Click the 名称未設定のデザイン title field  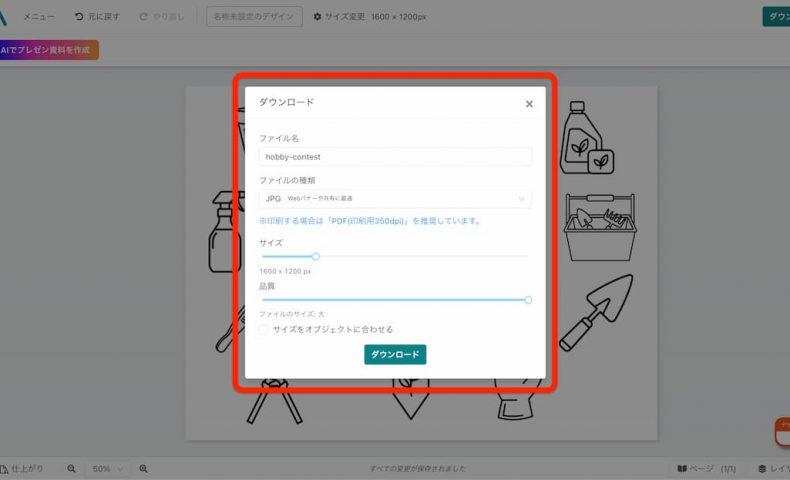coord(254,17)
